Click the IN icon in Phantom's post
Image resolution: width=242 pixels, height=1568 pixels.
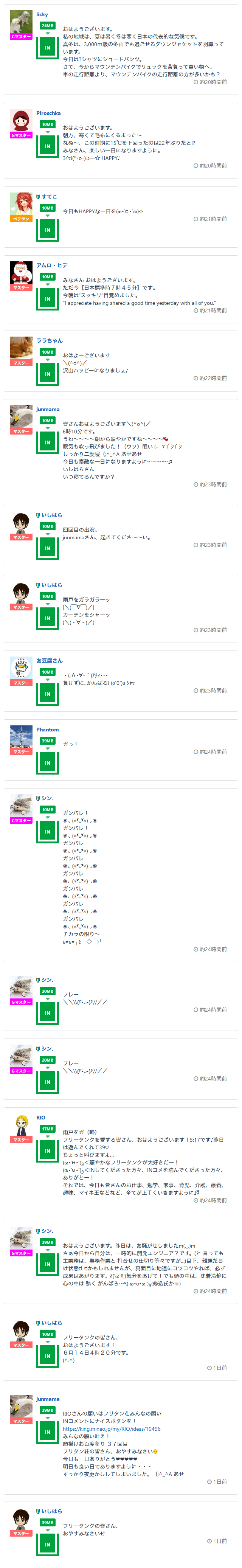(x=47, y=763)
